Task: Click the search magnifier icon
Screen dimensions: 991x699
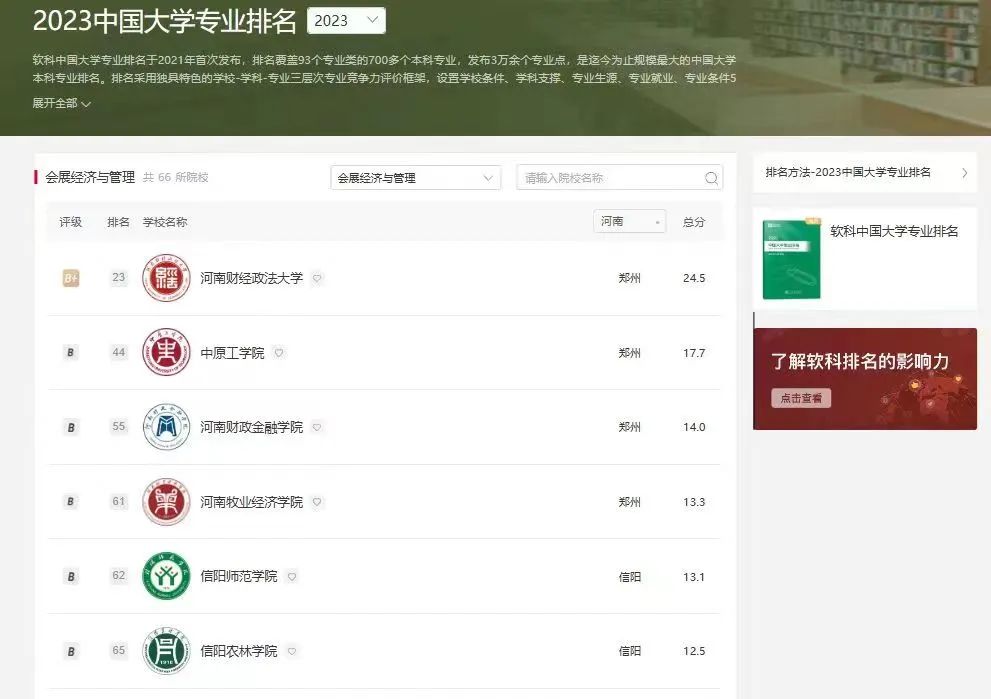Action: (x=711, y=178)
